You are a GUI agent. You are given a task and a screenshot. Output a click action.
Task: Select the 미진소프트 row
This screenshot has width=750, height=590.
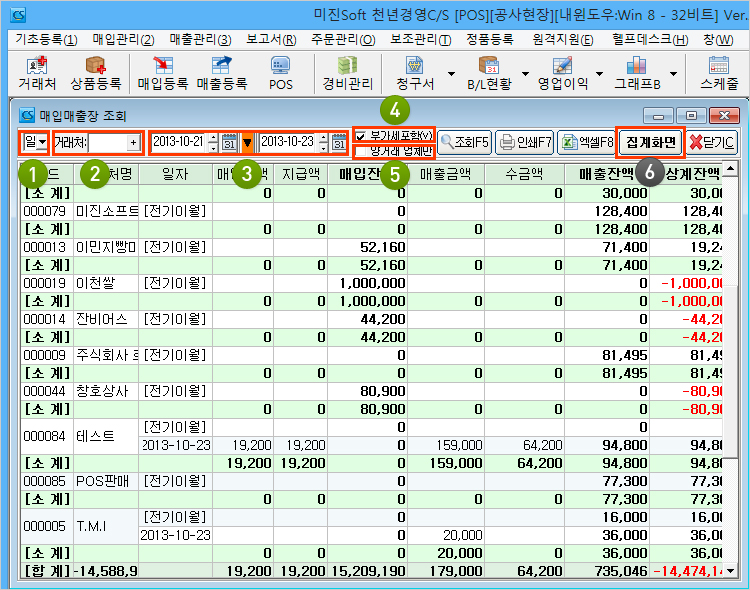coord(372,211)
